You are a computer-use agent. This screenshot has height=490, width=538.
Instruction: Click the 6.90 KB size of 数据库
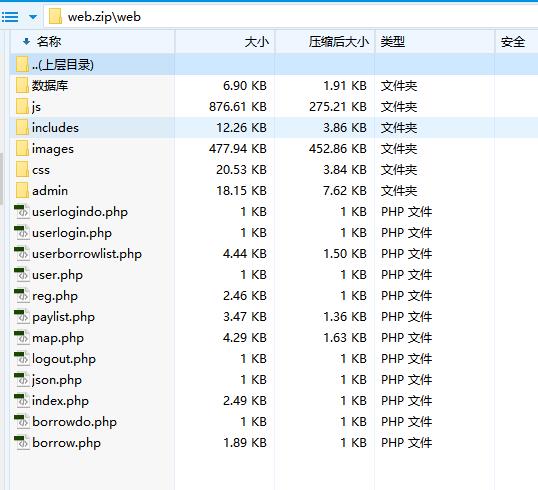[x=245, y=85]
